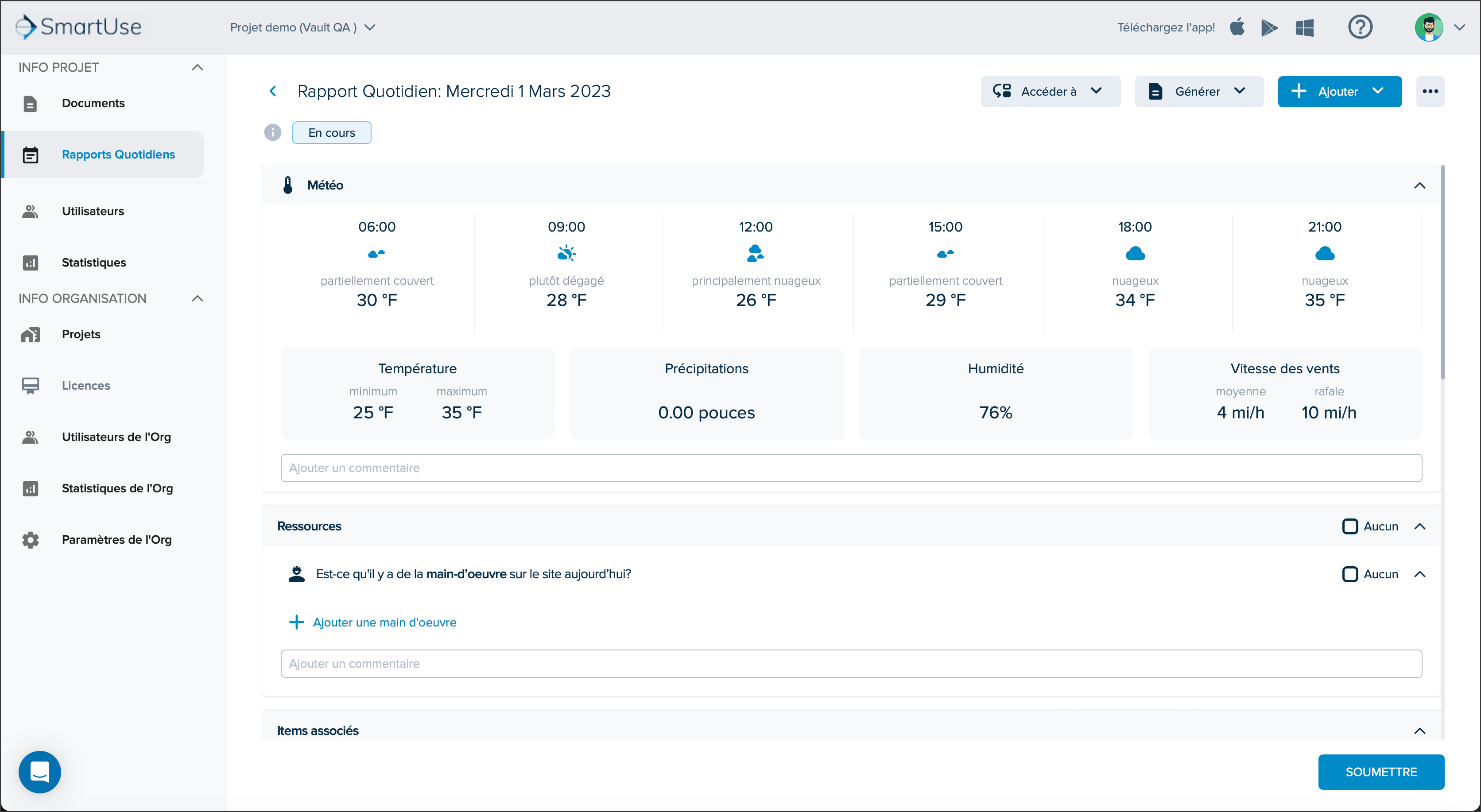
Task: Collapse the Météo section
Action: click(x=1419, y=185)
